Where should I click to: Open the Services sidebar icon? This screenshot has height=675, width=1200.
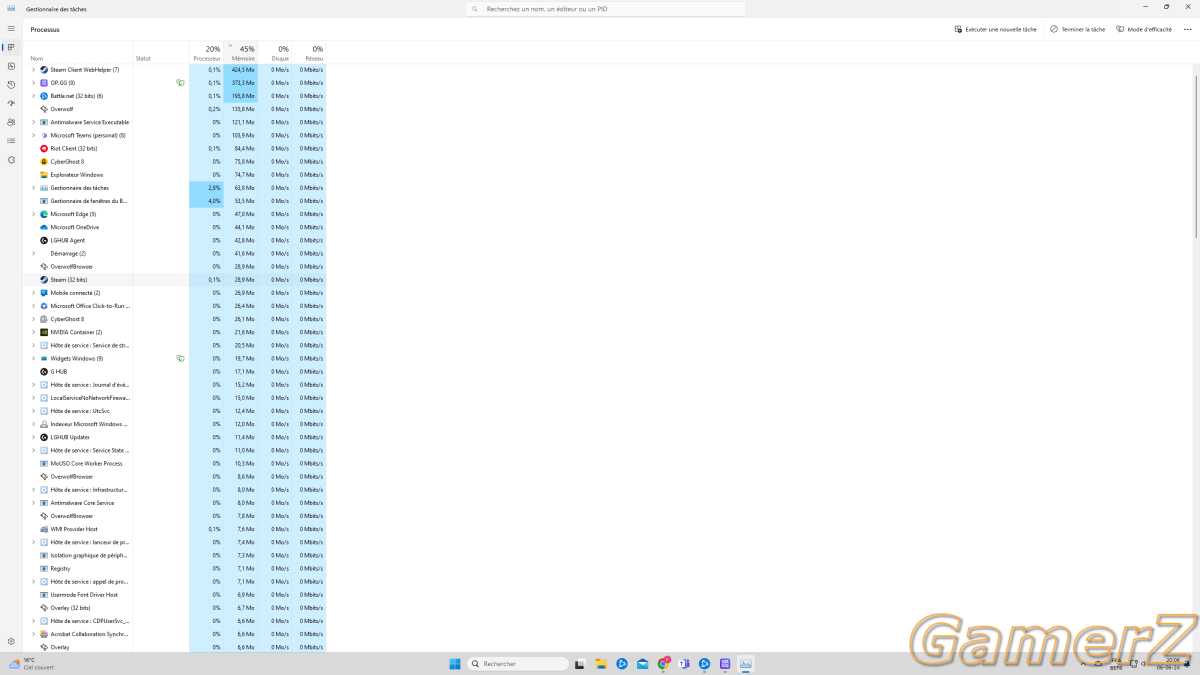coord(11,160)
